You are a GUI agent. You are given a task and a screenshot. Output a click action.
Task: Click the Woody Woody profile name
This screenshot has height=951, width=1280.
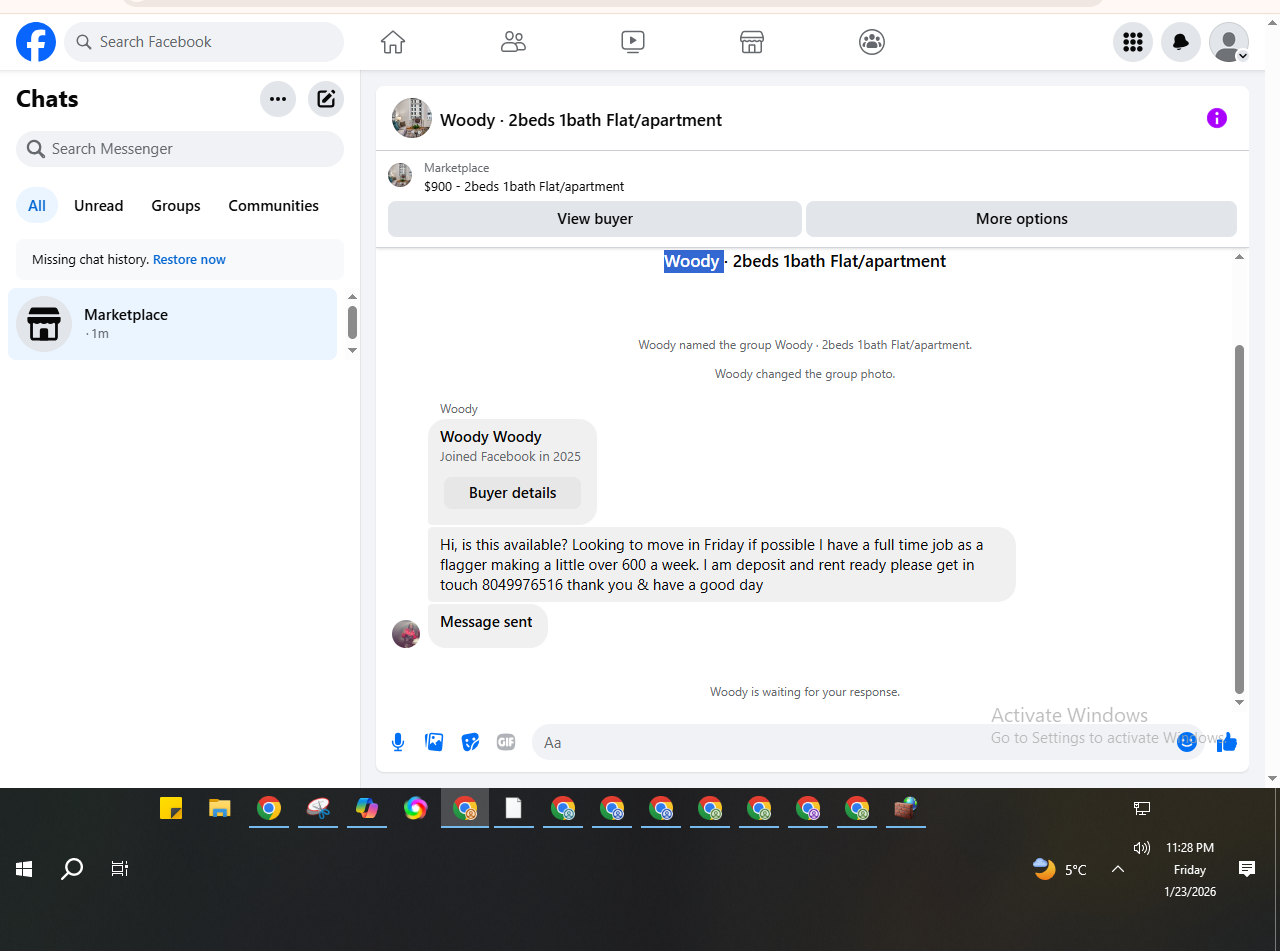(491, 437)
